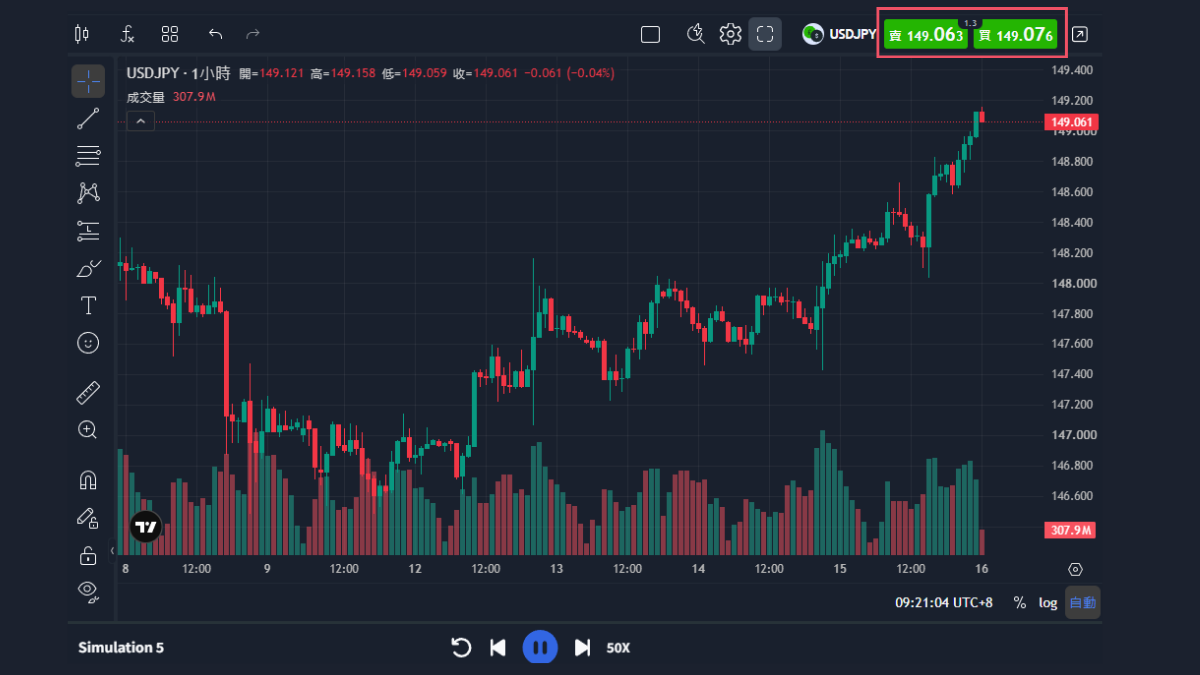Open the indicators fx menu
The width and height of the screenshot is (1200, 675).
[127, 34]
